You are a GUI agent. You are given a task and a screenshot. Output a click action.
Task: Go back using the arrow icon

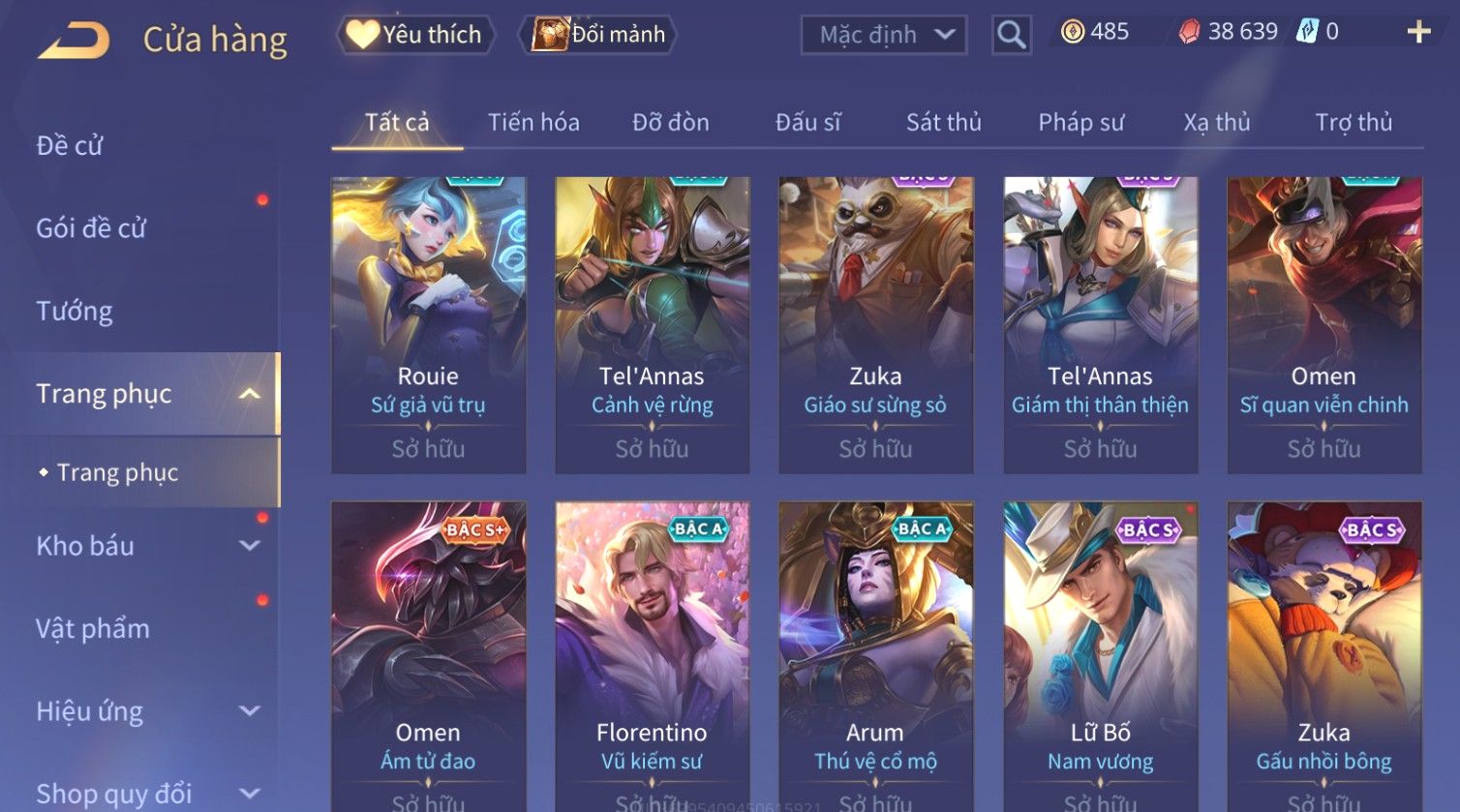tap(74, 41)
